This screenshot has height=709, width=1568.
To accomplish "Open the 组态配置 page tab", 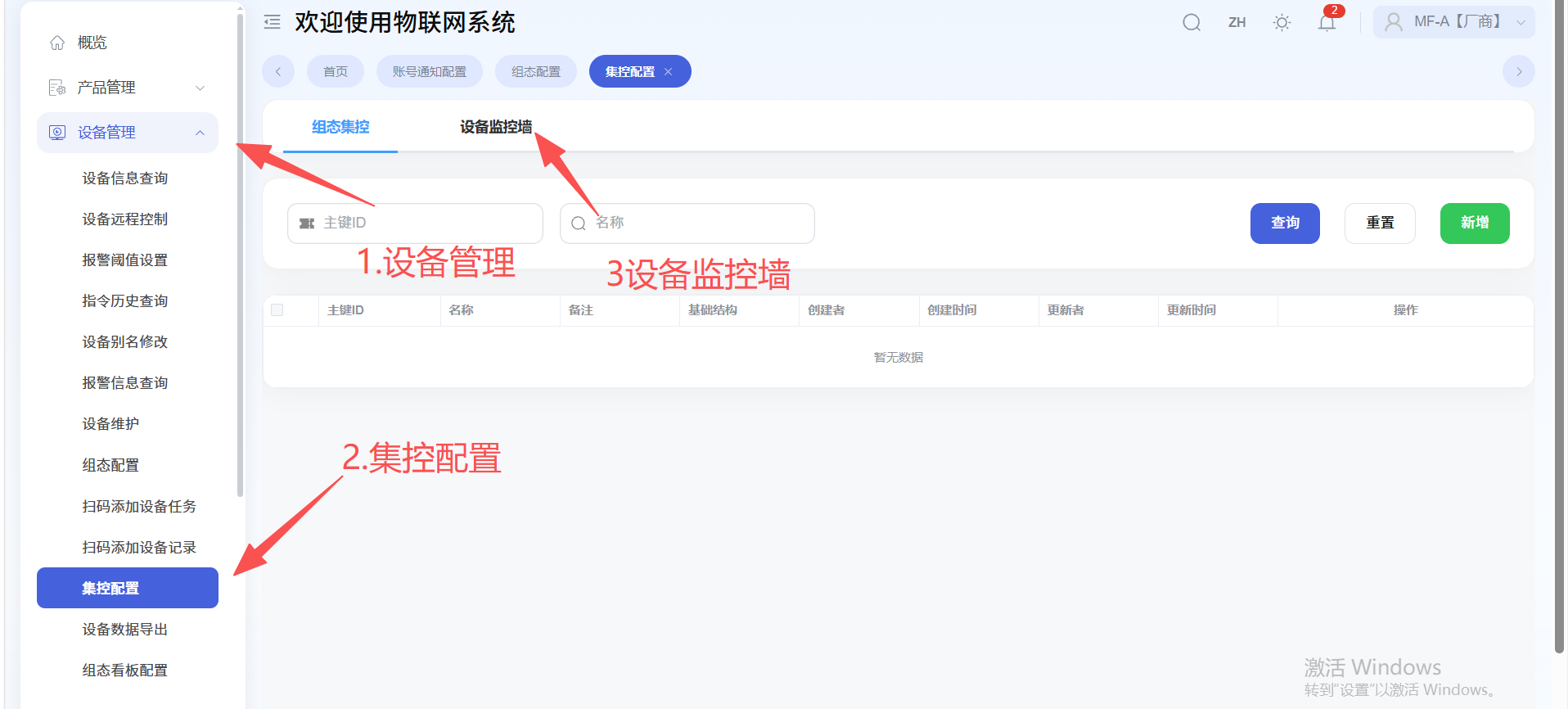I will click(536, 71).
